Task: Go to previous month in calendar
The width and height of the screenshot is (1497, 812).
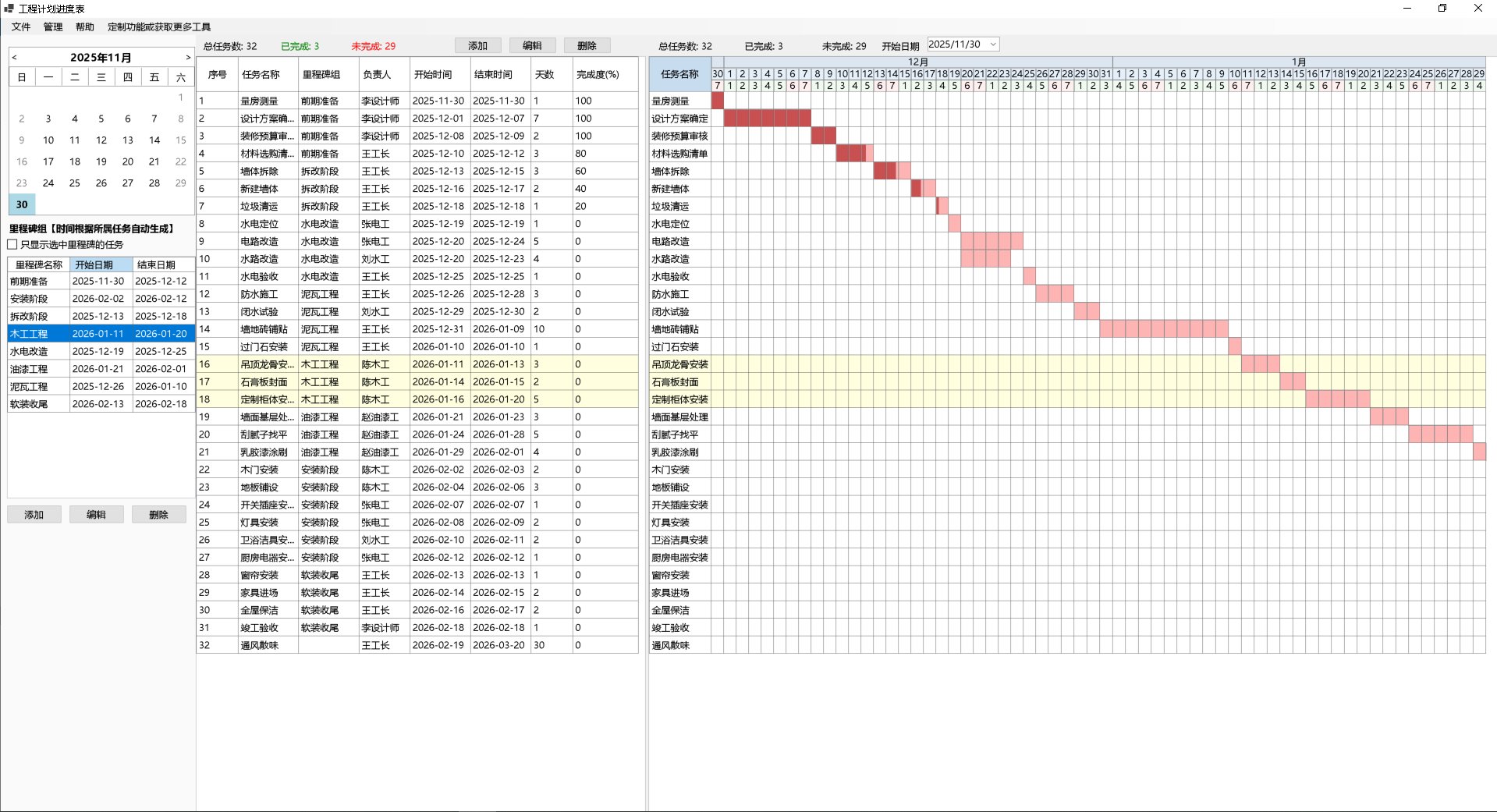Action: click(15, 58)
